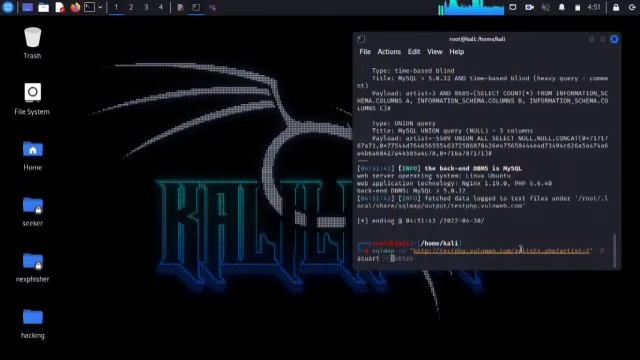Viewport: 640px width, 360px height.
Task: Open the notifications bell
Action: click(562, 7)
